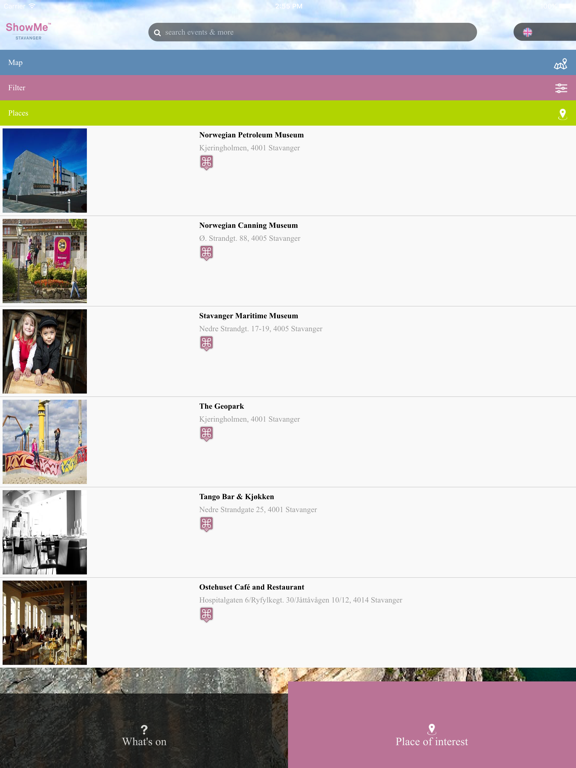The height and width of the screenshot is (768, 576).
Task: Tap Ostehuset Café interior thumbnail
Action: point(45,623)
